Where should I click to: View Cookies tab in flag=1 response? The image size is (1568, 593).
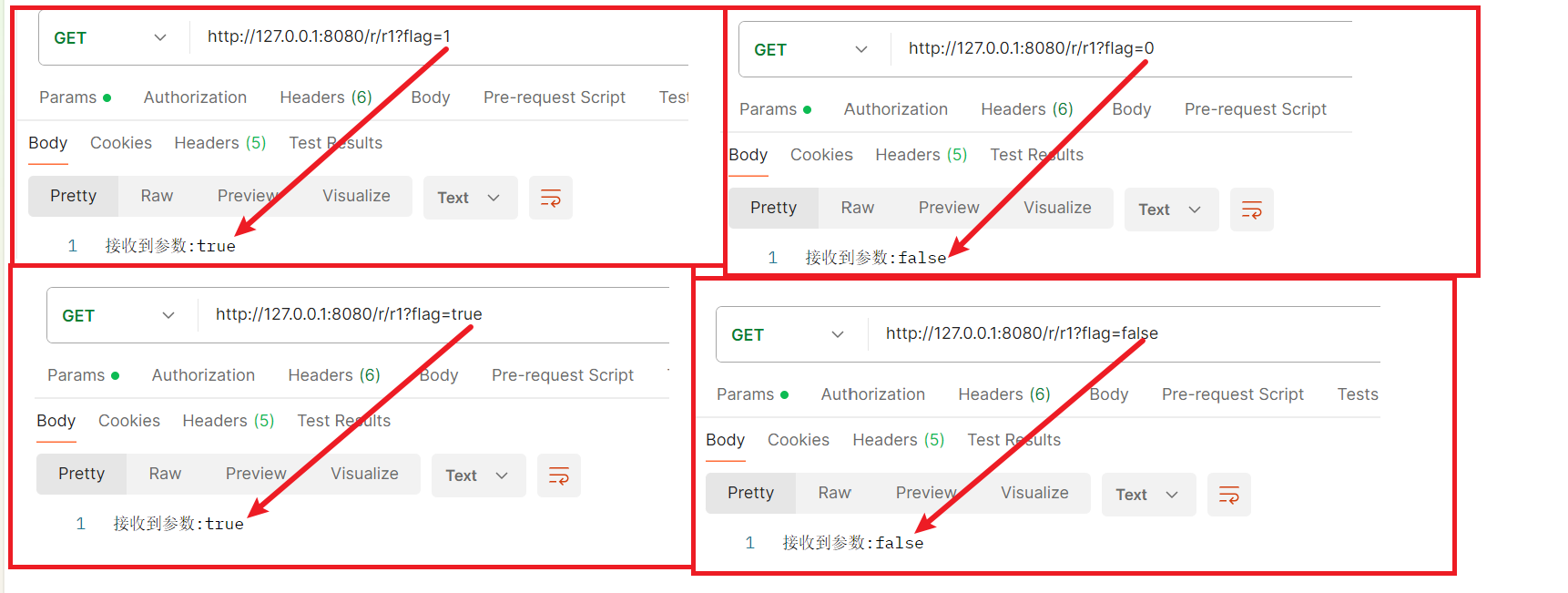tap(121, 143)
